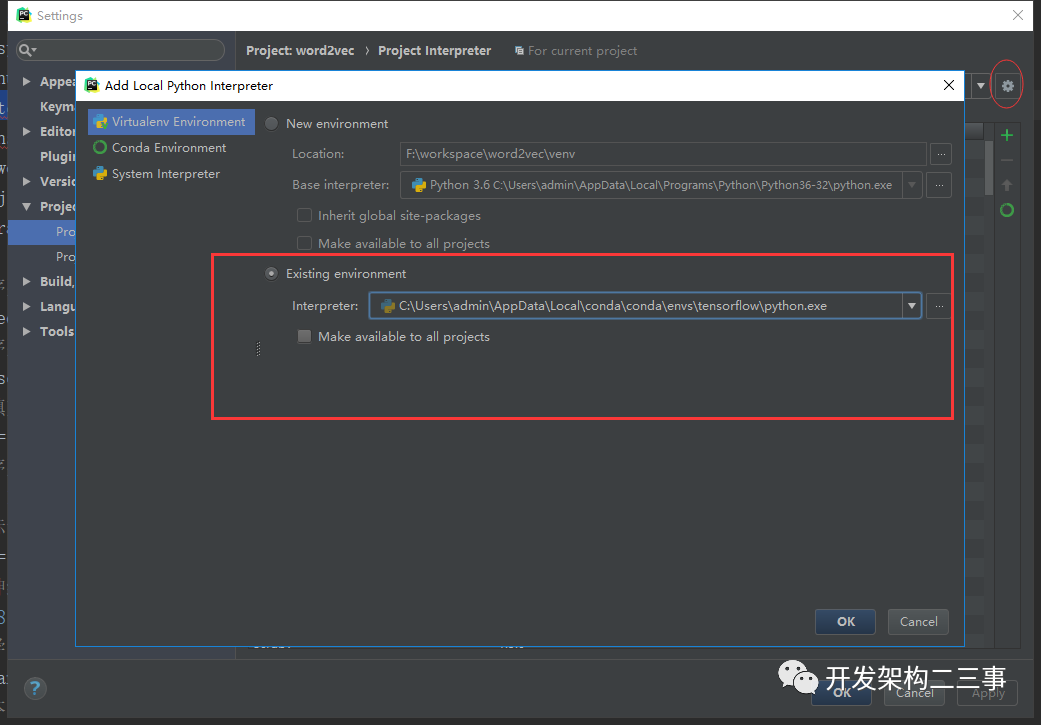Click the PyCharm icon in Settings title bar
The height and width of the screenshot is (725, 1041).
tap(24, 15)
